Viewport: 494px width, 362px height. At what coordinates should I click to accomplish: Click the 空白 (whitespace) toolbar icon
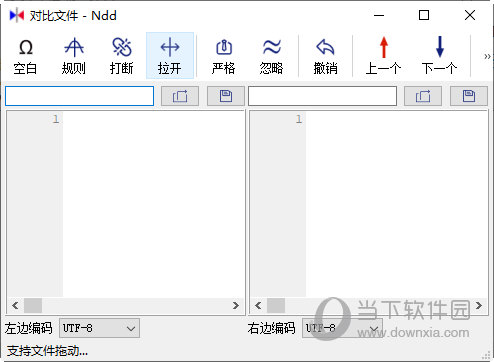(x=25, y=56)
